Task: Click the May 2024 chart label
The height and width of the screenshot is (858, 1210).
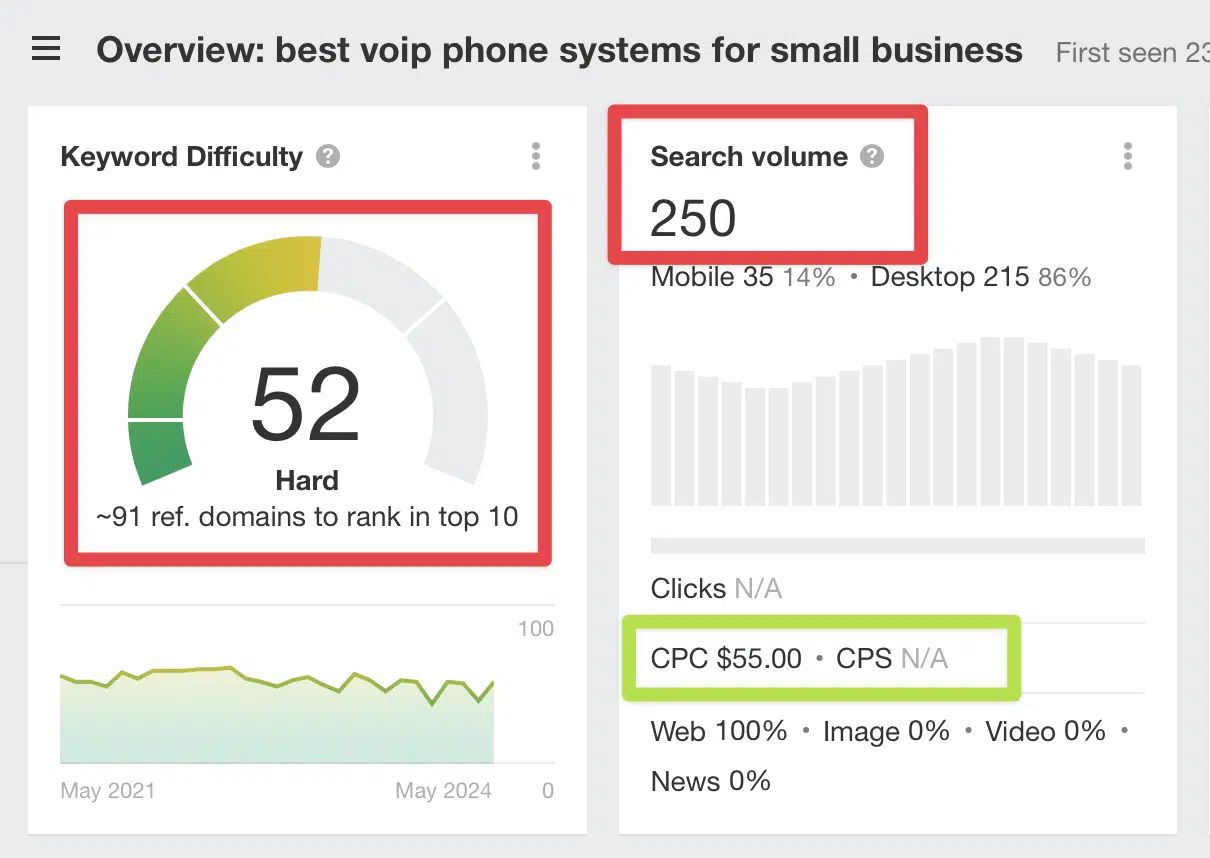Action: 443,791
